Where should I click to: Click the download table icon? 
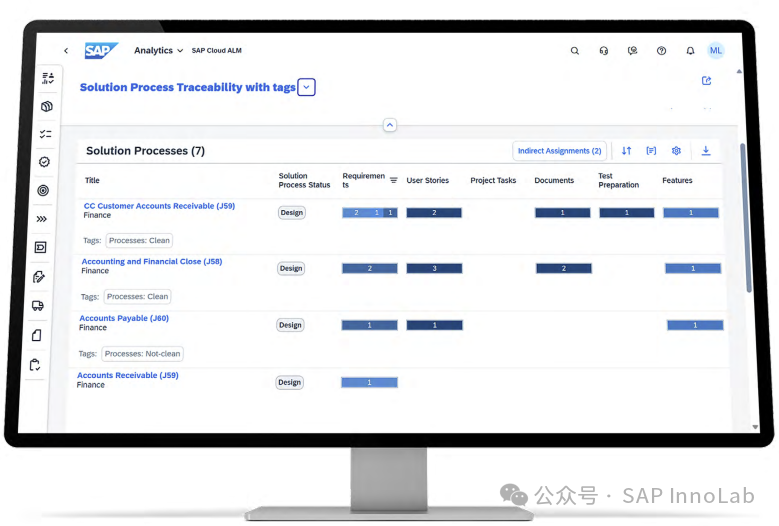coord(706,151)
